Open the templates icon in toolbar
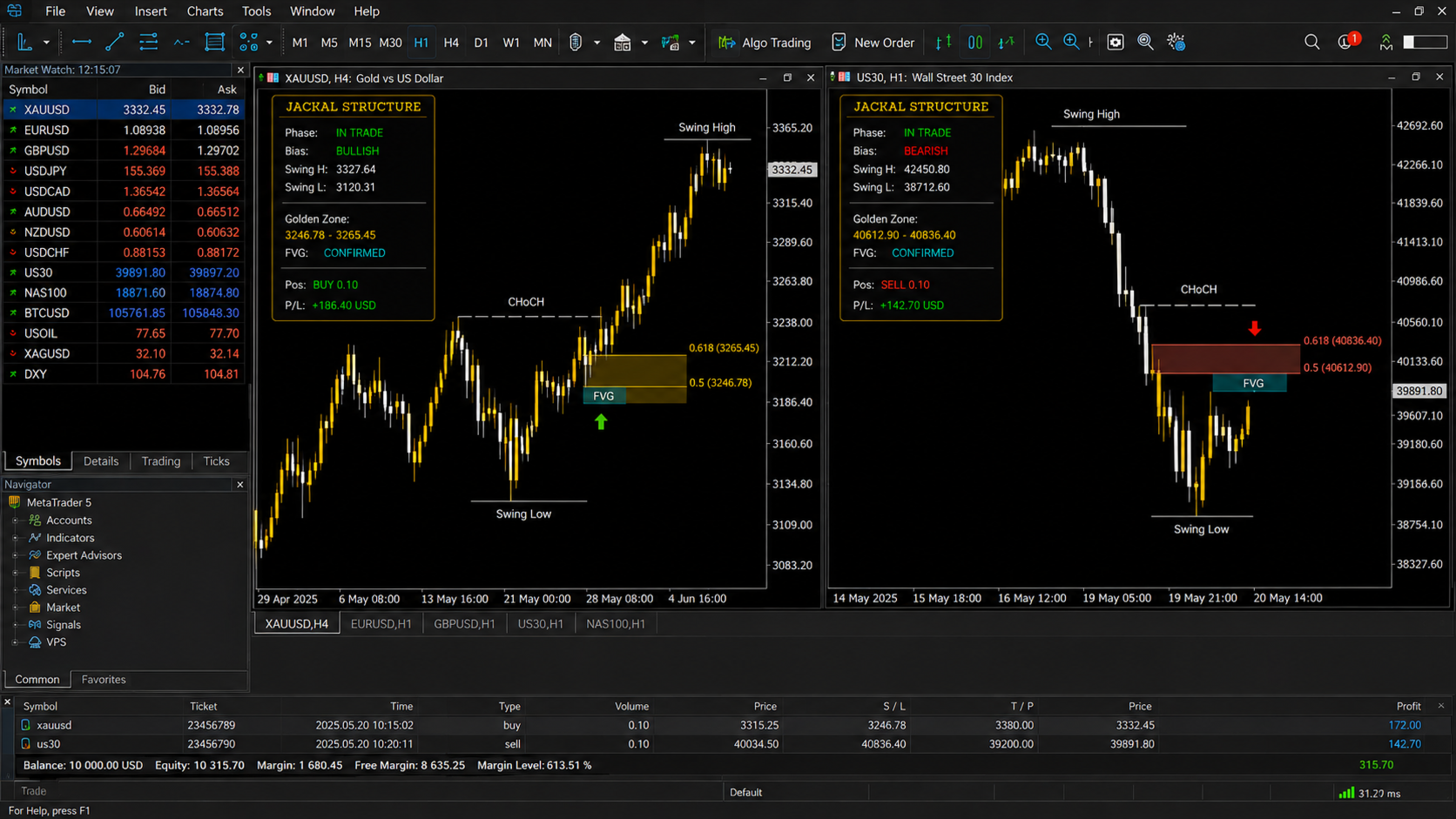The image size is (1456, 819). pyautogui.click(x=671, y=42)
